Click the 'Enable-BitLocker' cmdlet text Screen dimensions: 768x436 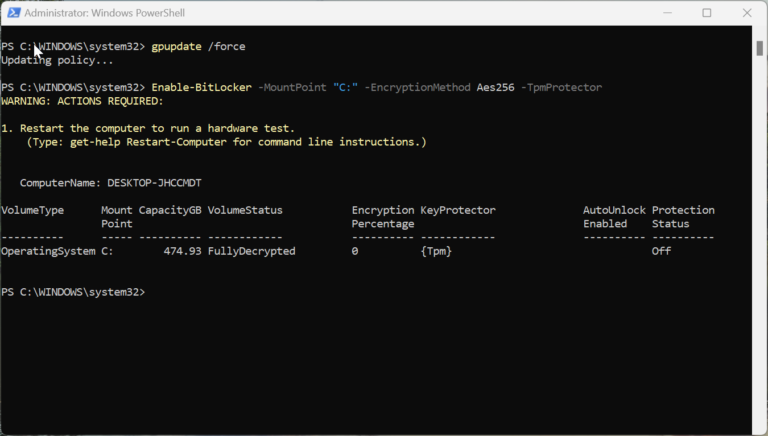pos(201,88)
